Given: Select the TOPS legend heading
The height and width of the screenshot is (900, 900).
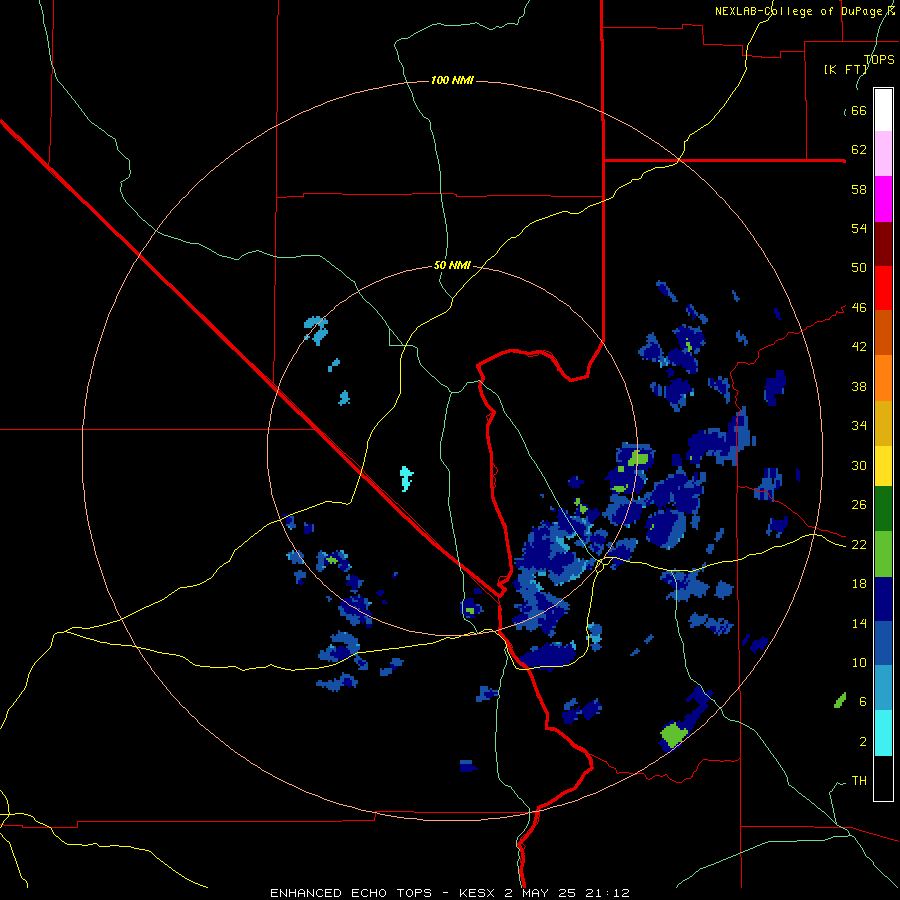Looking at the screenshot, I should pyautogui.click(x=879, y=60).
